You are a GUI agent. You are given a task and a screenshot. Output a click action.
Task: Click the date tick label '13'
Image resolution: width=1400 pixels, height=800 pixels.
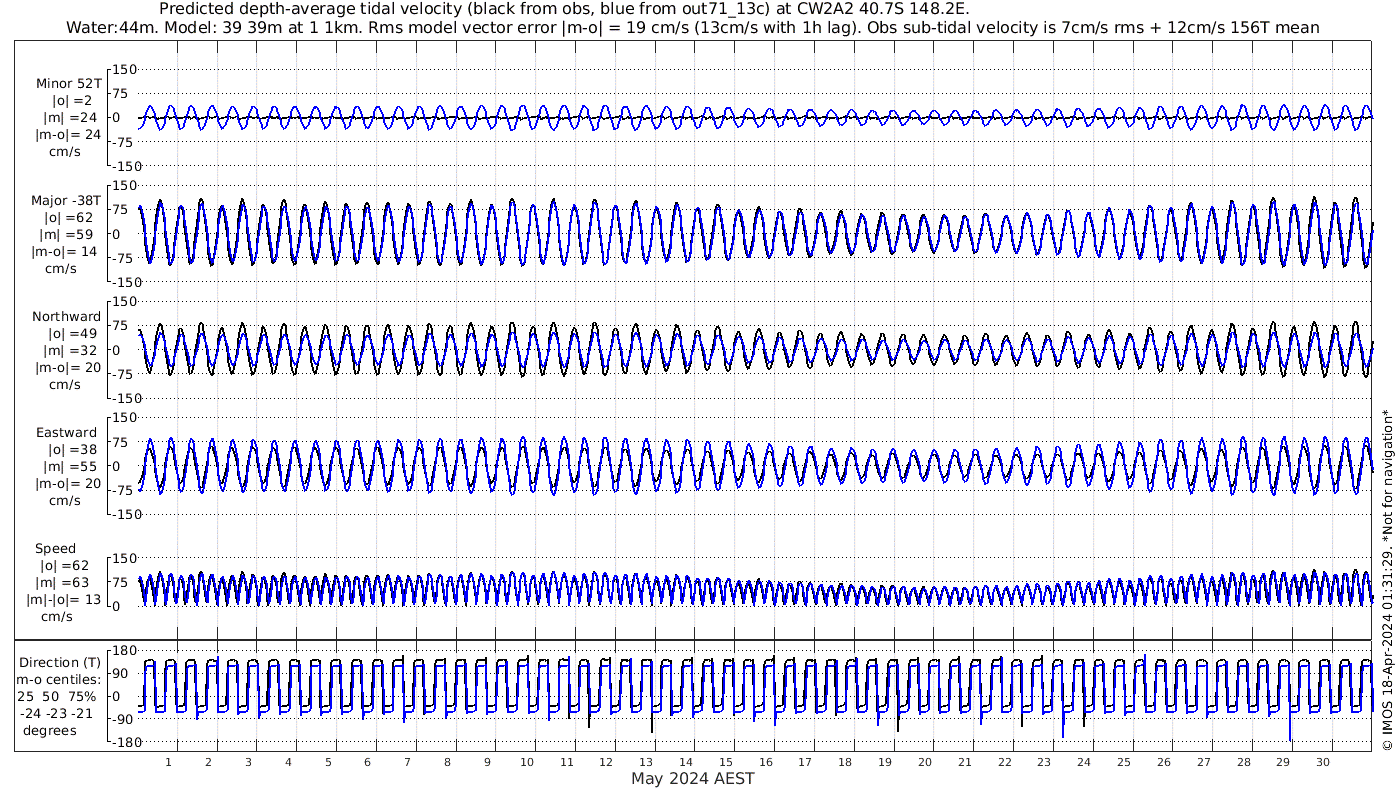(x=646, y=762)
